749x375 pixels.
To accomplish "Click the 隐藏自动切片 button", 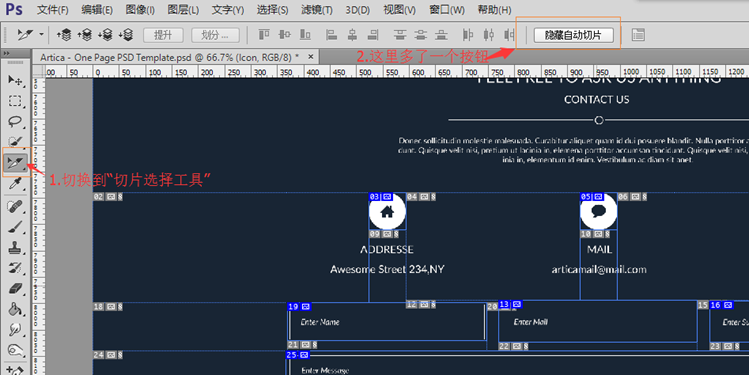I will pos(574,35).
